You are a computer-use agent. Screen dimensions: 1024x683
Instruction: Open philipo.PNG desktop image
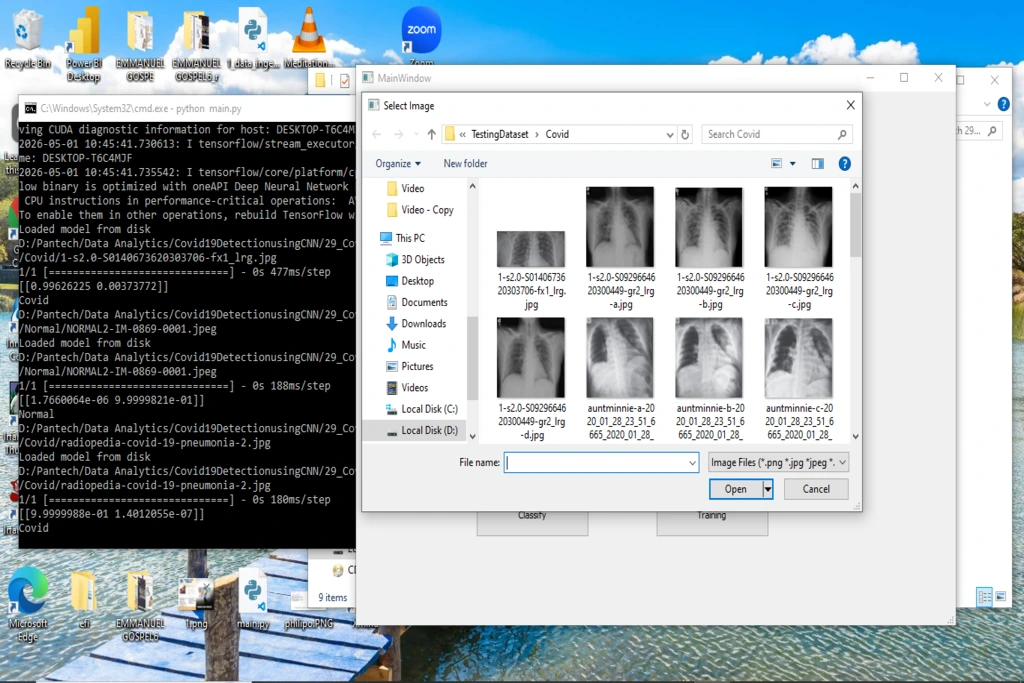coord(309,607)
